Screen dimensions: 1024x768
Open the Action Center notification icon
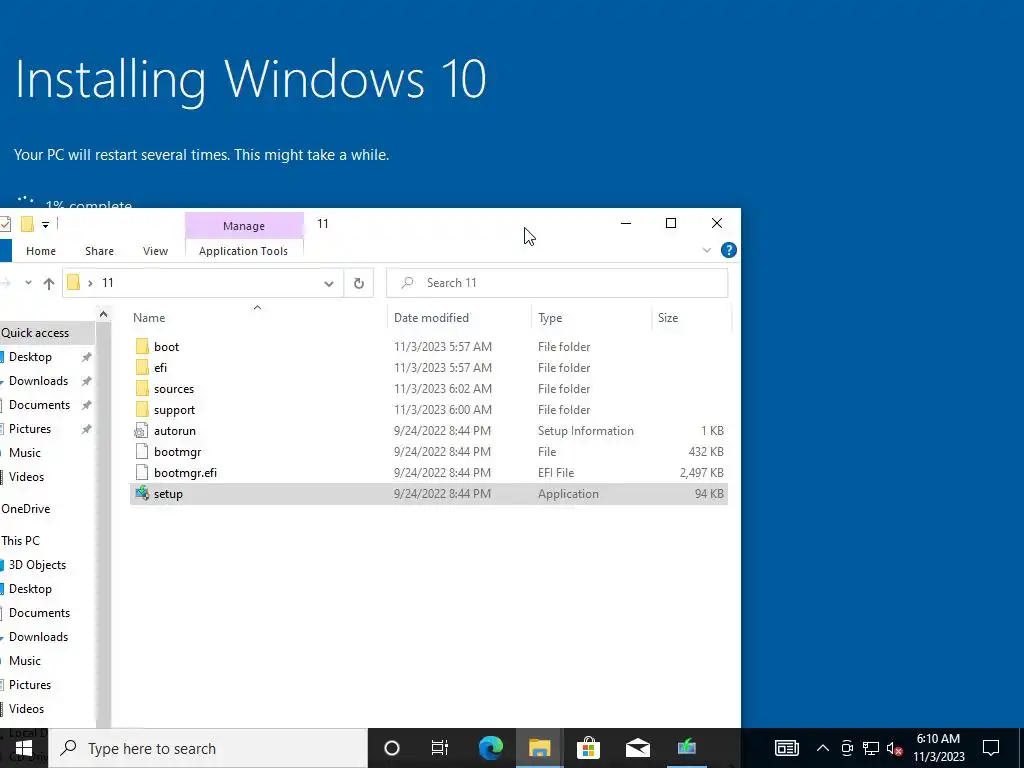[991, 748]
